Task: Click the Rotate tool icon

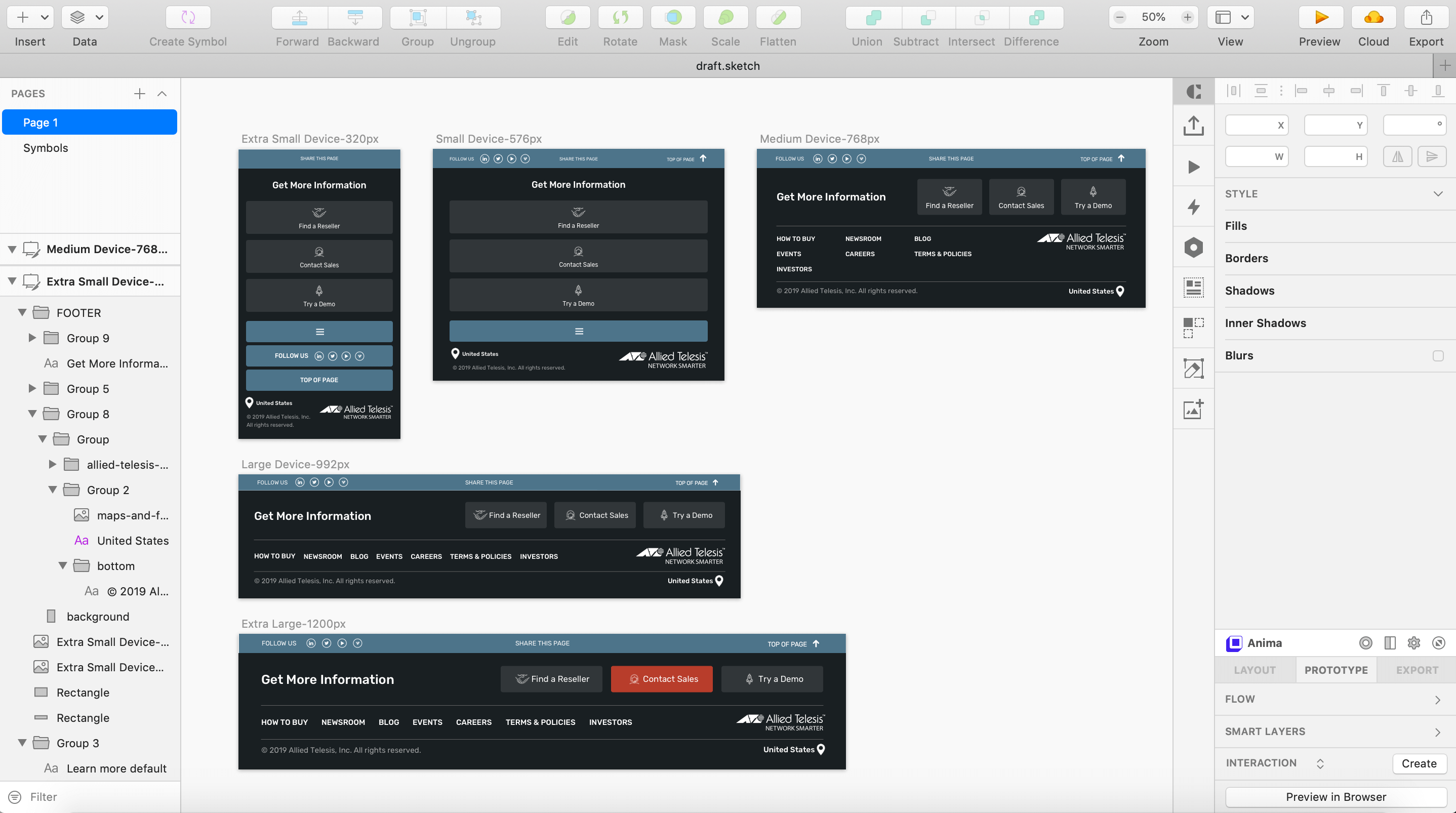Action: (x=620, y=18)
